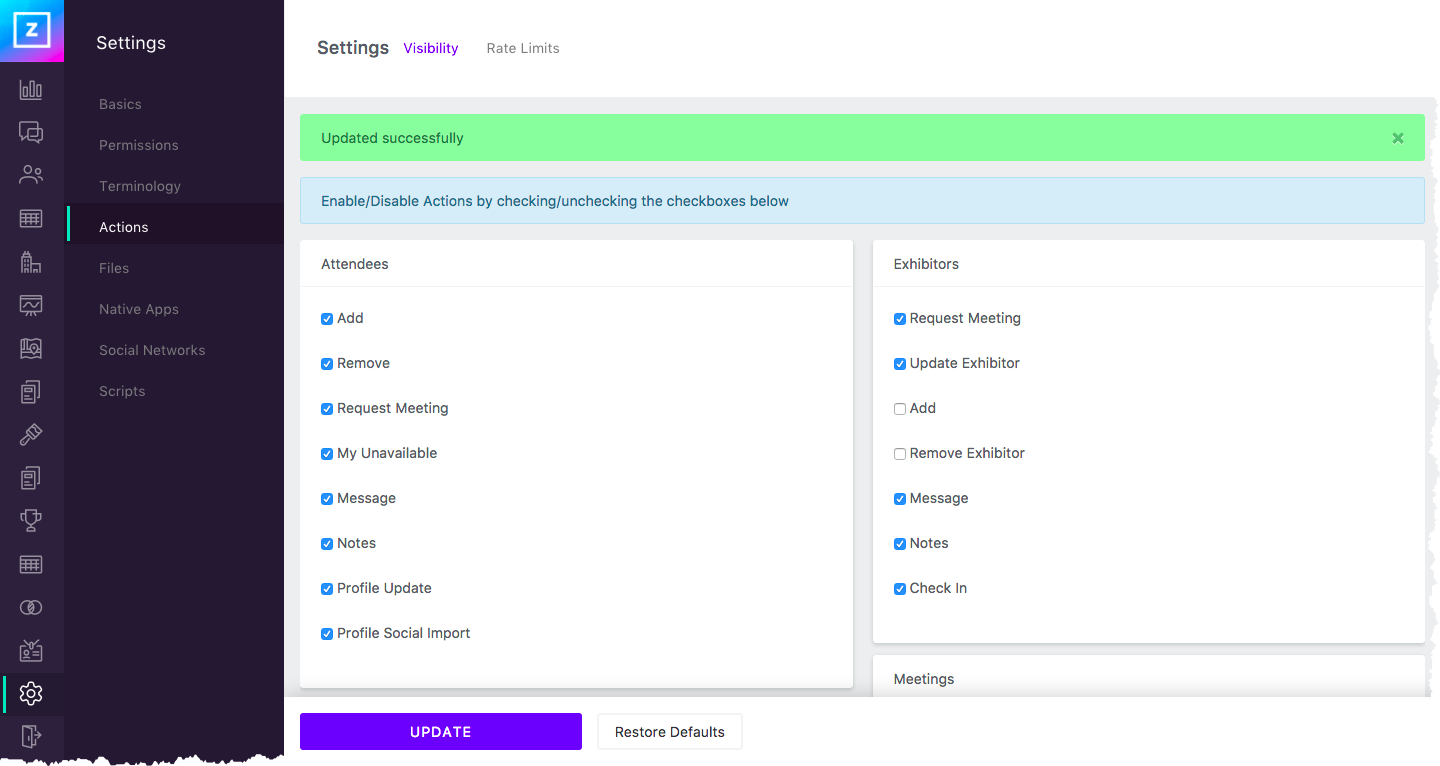Toggle the Exhibitors Notes checkbox
The width and height of the screenshot is (1440, 766).
click(x=900, y=544)
